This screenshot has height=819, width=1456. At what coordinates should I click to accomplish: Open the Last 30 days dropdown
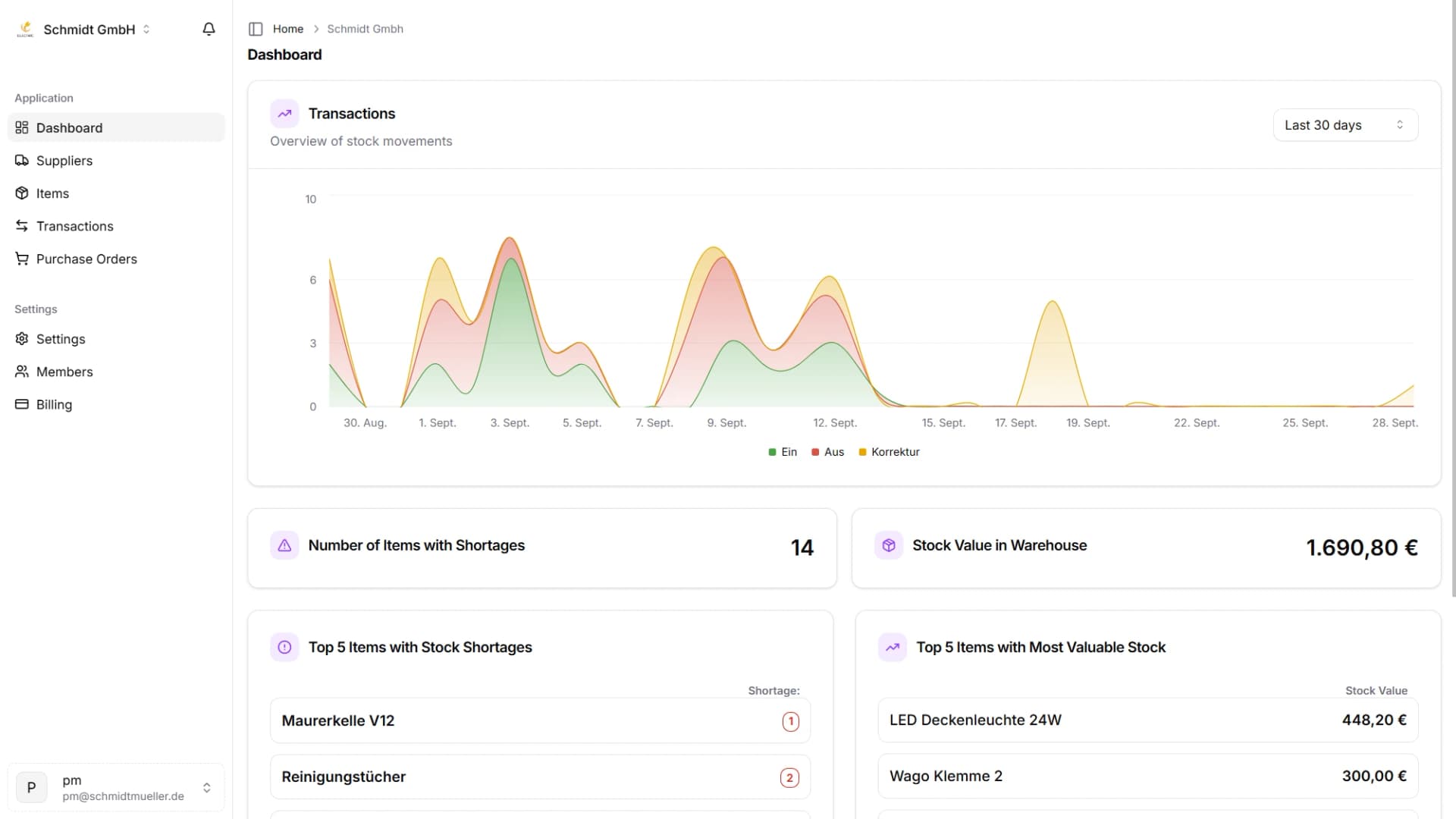click(x=1345, y=125)
